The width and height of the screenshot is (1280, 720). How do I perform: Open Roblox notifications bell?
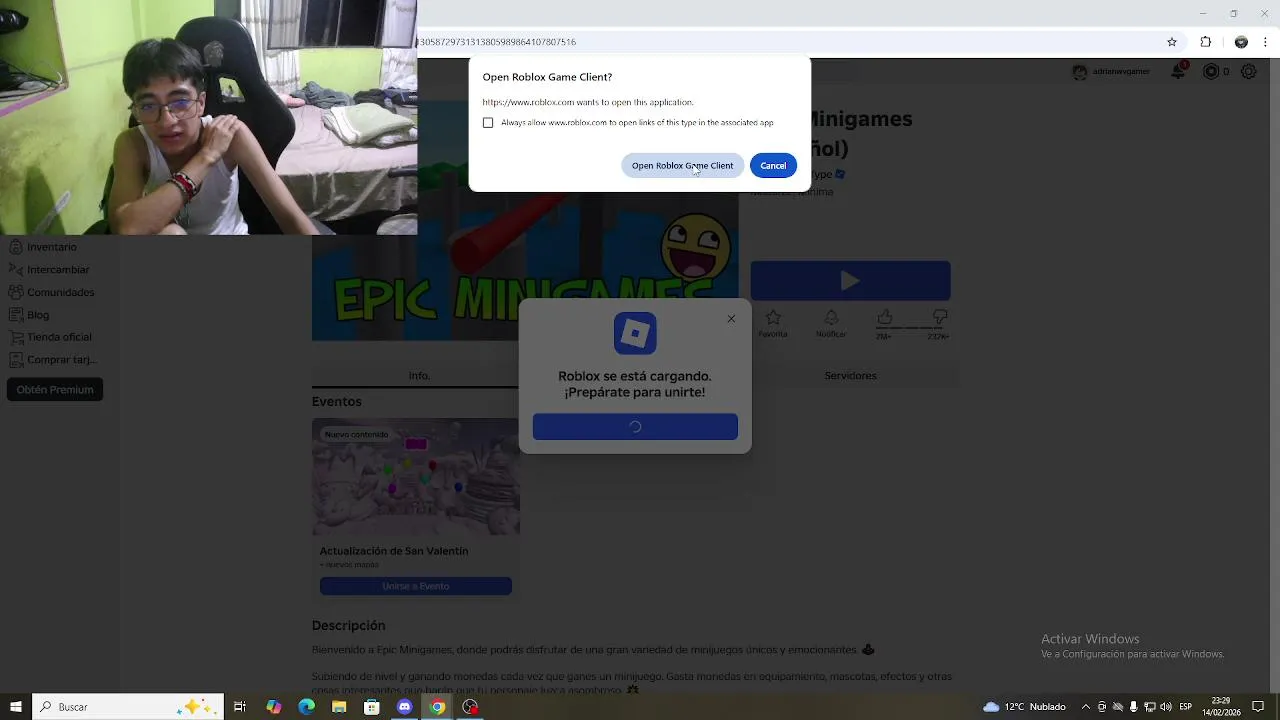(x=1177, y=71)
